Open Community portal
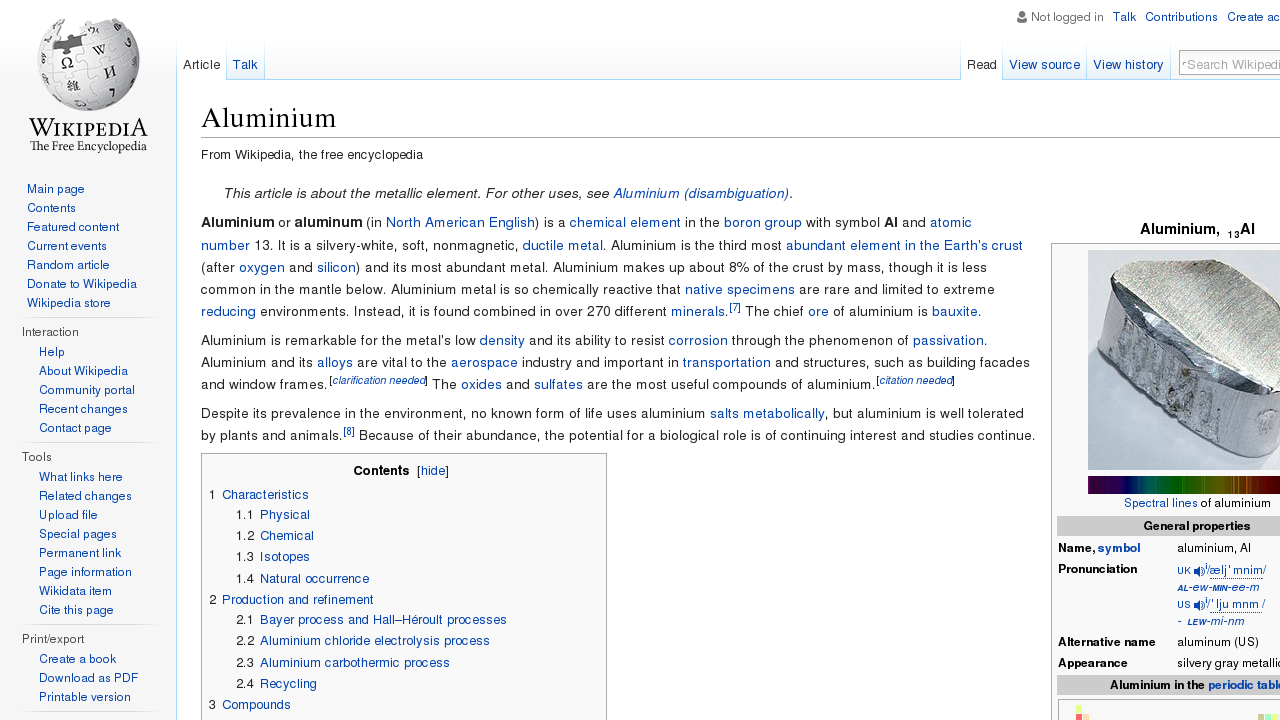The height and width of the screenshot is (720, 1280). coord(87,390)
